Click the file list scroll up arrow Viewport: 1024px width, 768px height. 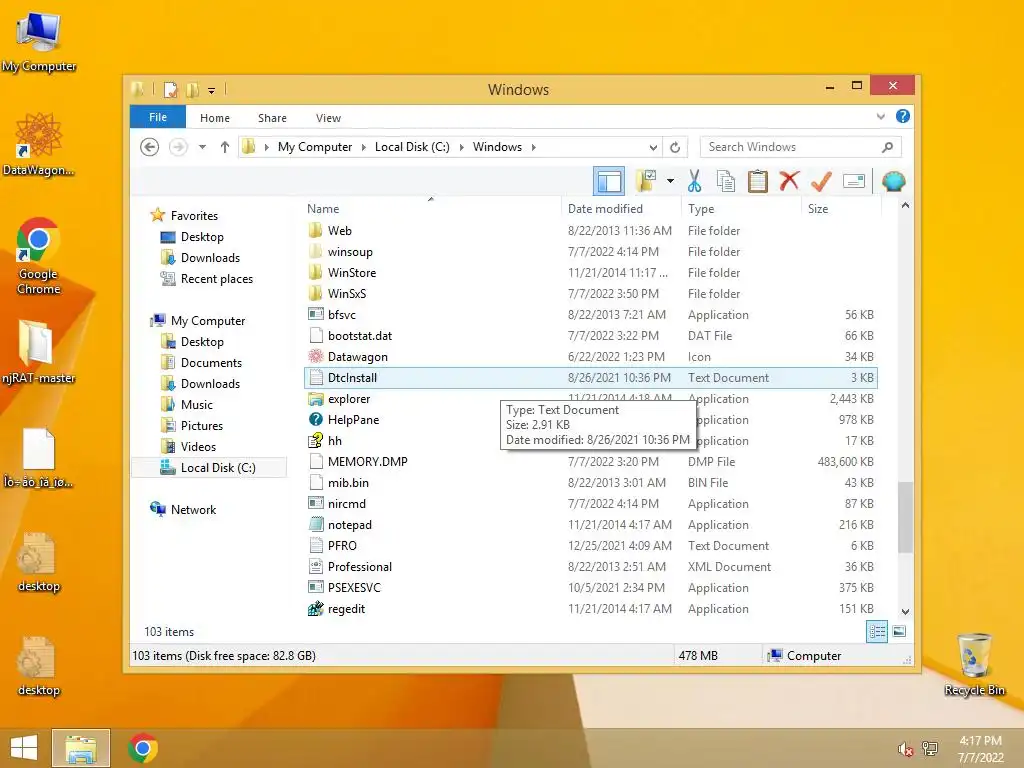(x=905, y=206)
